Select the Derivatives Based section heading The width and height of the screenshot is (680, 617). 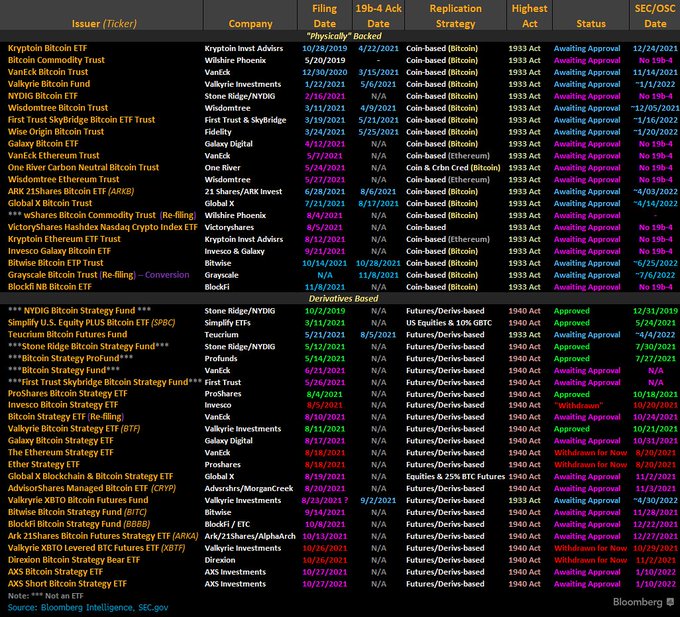(343, 298)
